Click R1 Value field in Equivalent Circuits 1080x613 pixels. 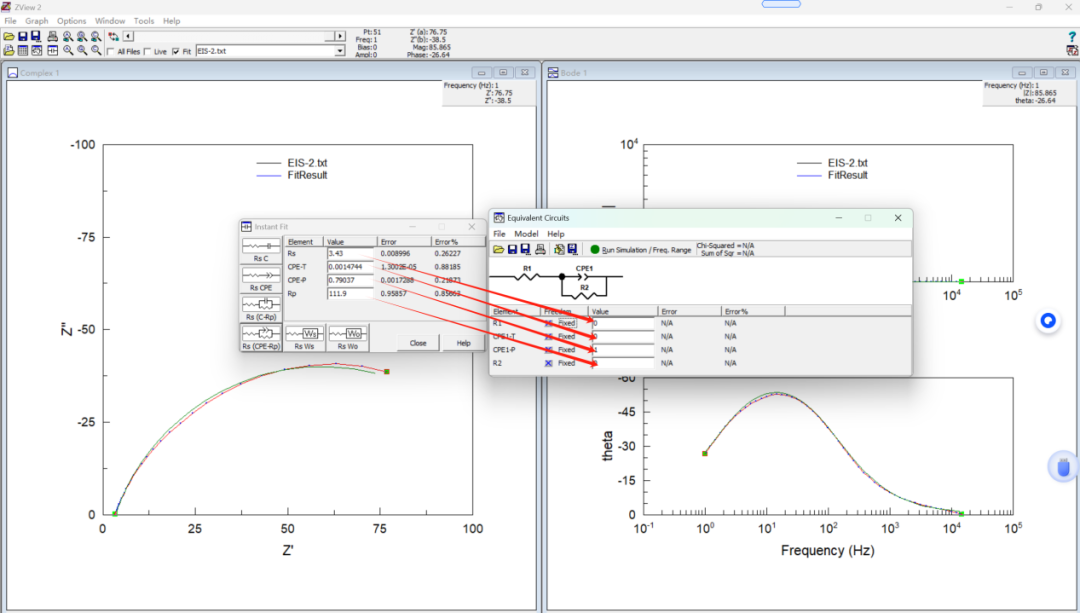click(622, 323)
